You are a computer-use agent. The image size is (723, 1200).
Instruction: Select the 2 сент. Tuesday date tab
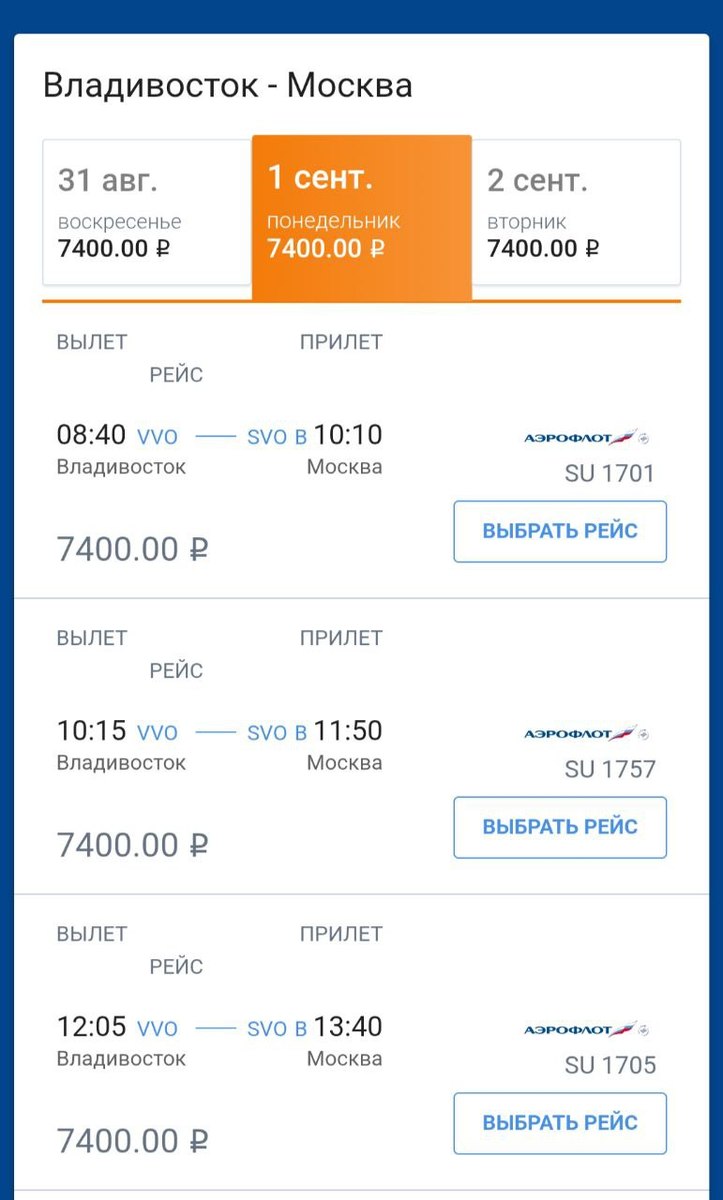576,212
